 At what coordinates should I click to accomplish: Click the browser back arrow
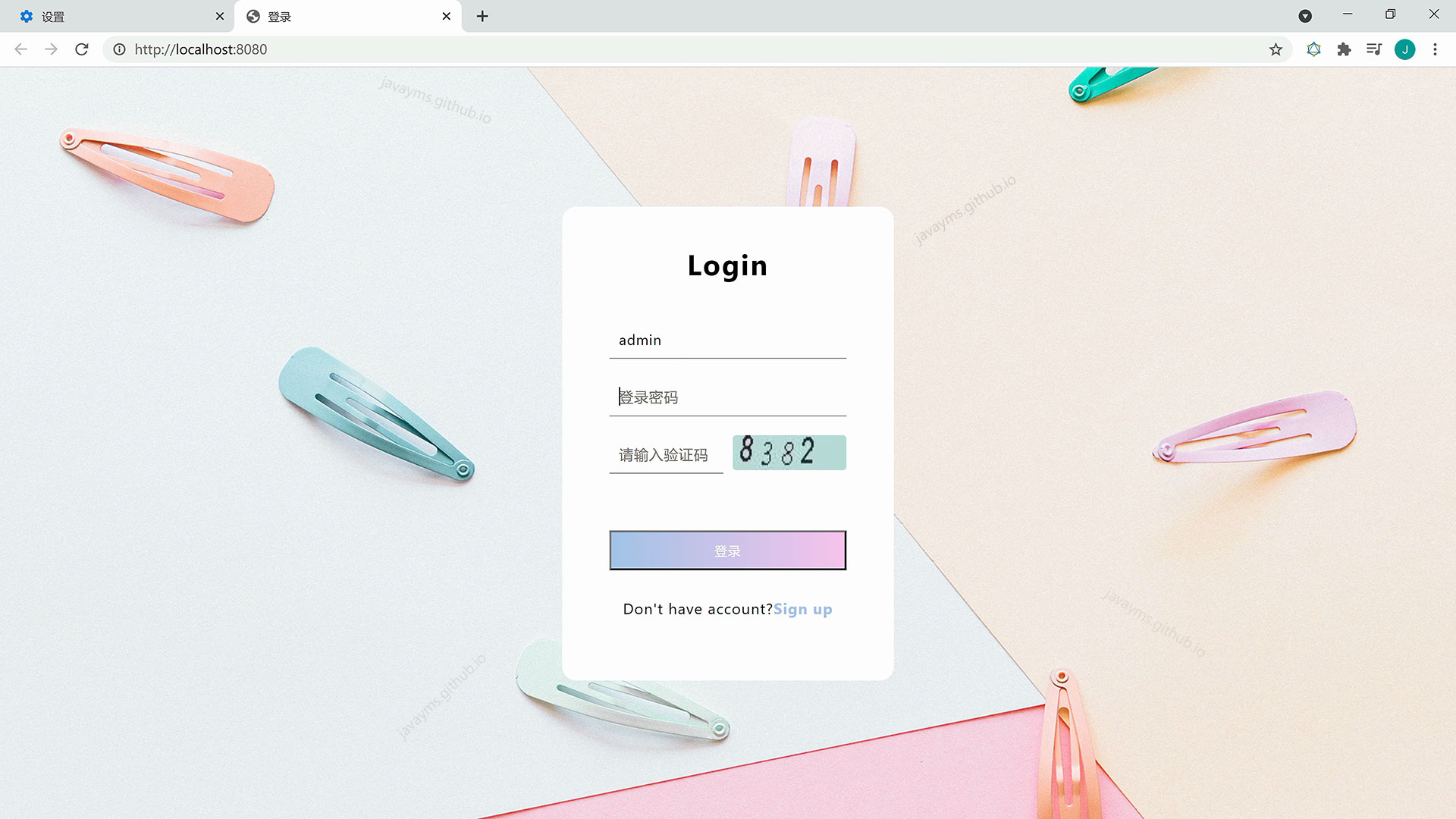pos(20,49)
